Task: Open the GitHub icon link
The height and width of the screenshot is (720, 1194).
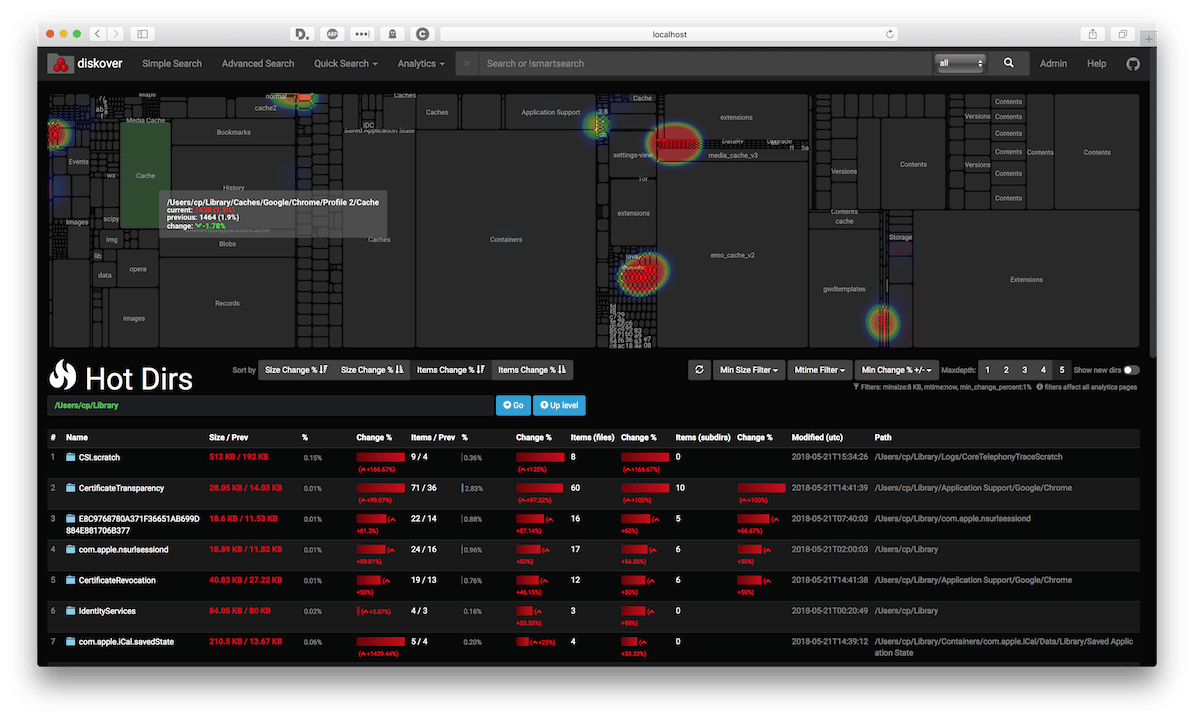Action: (x=1133, y=64)
